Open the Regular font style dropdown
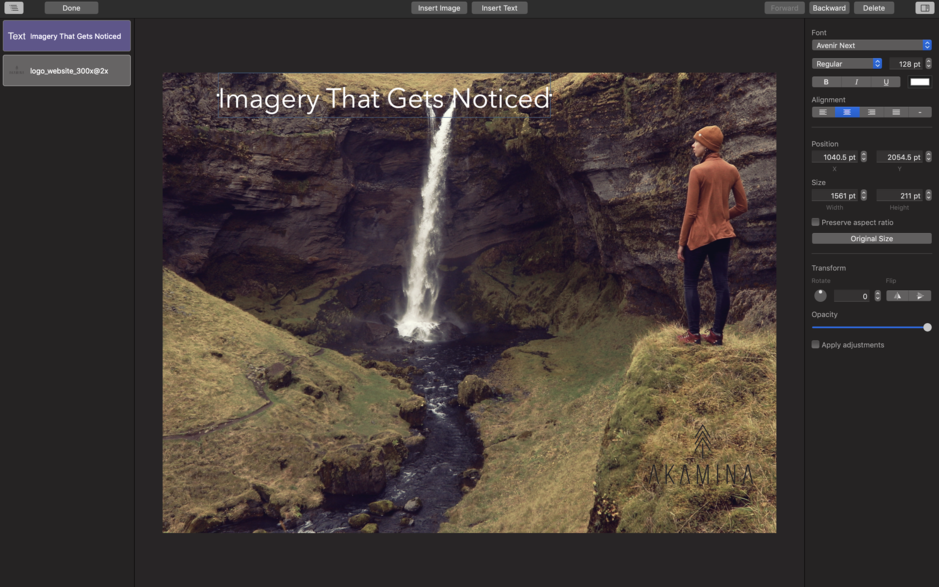The image size is (939, 587). [x=847, y=64]
